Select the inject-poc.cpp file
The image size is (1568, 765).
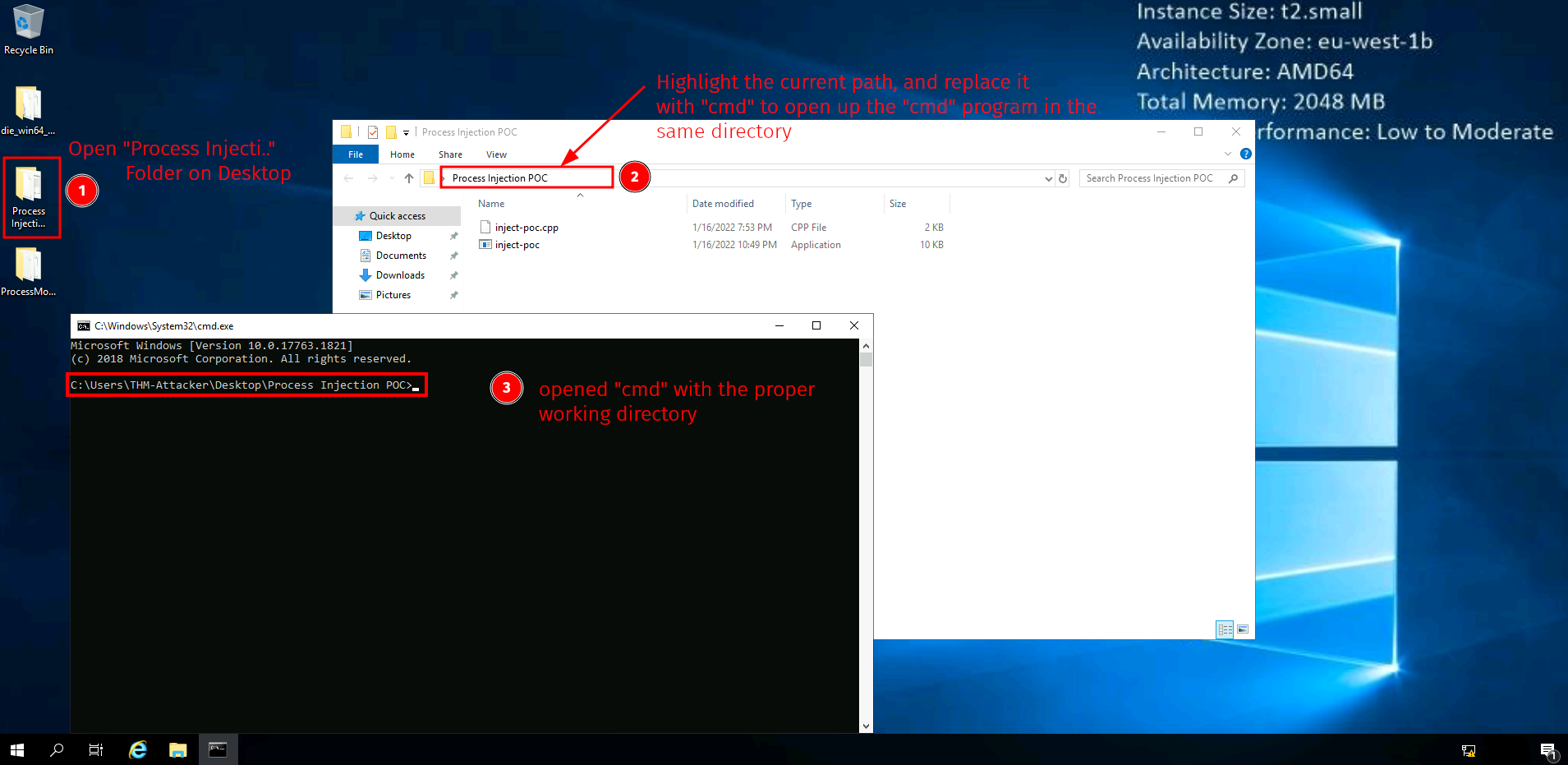tap(526, 228)
